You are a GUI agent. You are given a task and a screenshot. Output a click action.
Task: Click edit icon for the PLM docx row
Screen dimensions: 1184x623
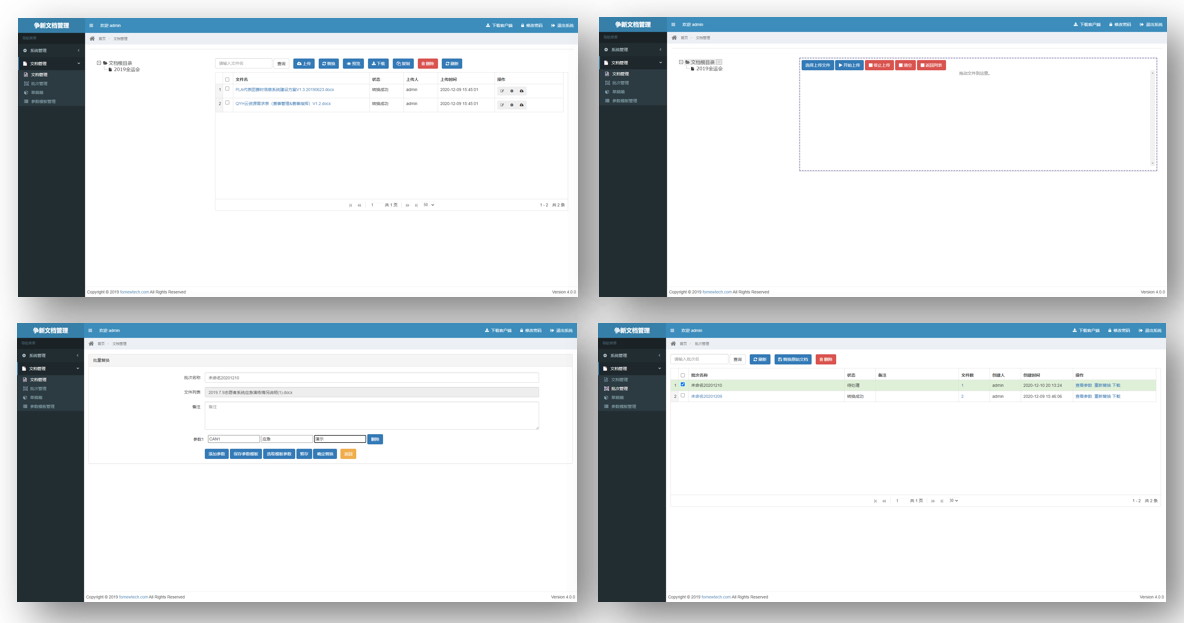502,90
